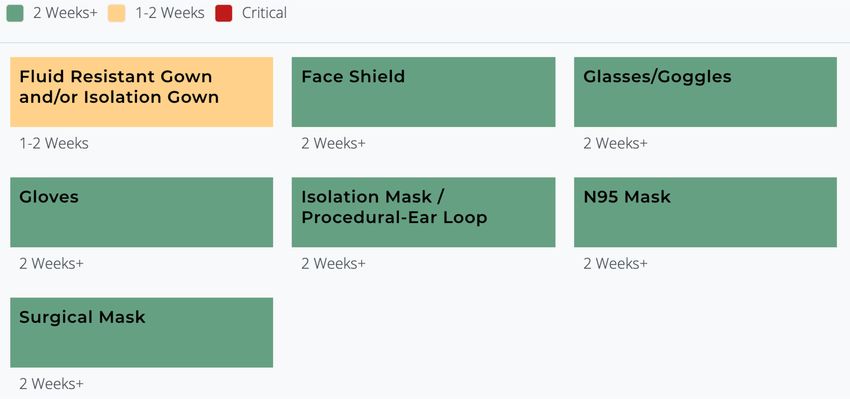The image size is (850, 399).
Task: Click 2 Weeks+ status under Glasses/Goggles
Action: point(615,144)
